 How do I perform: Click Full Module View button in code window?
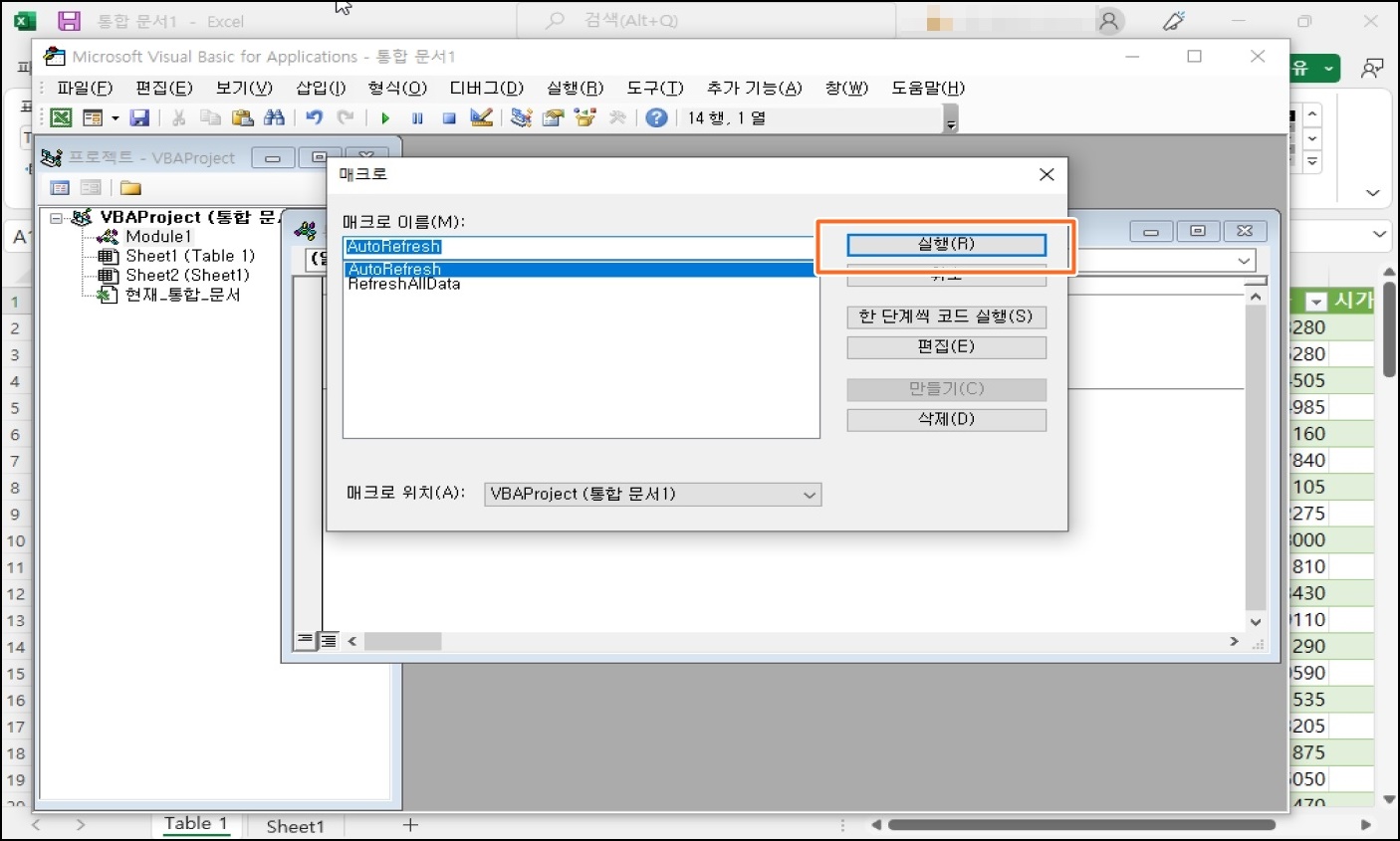(329, 641)
